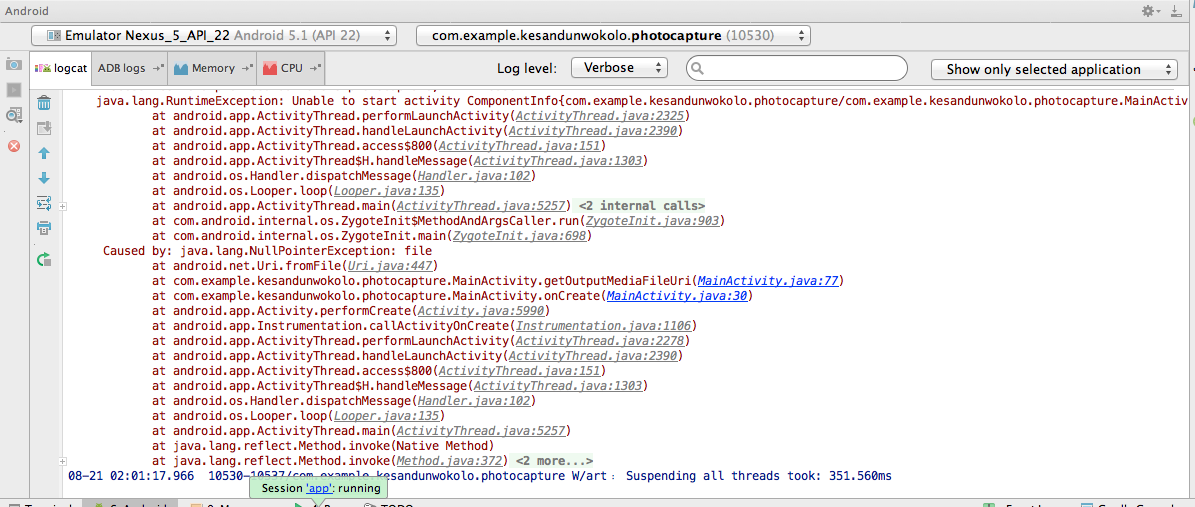Screen dimensions: 1195x507
Task: Focus the logcat search input field
Action: pyautogui.click(x=796, y=69)
